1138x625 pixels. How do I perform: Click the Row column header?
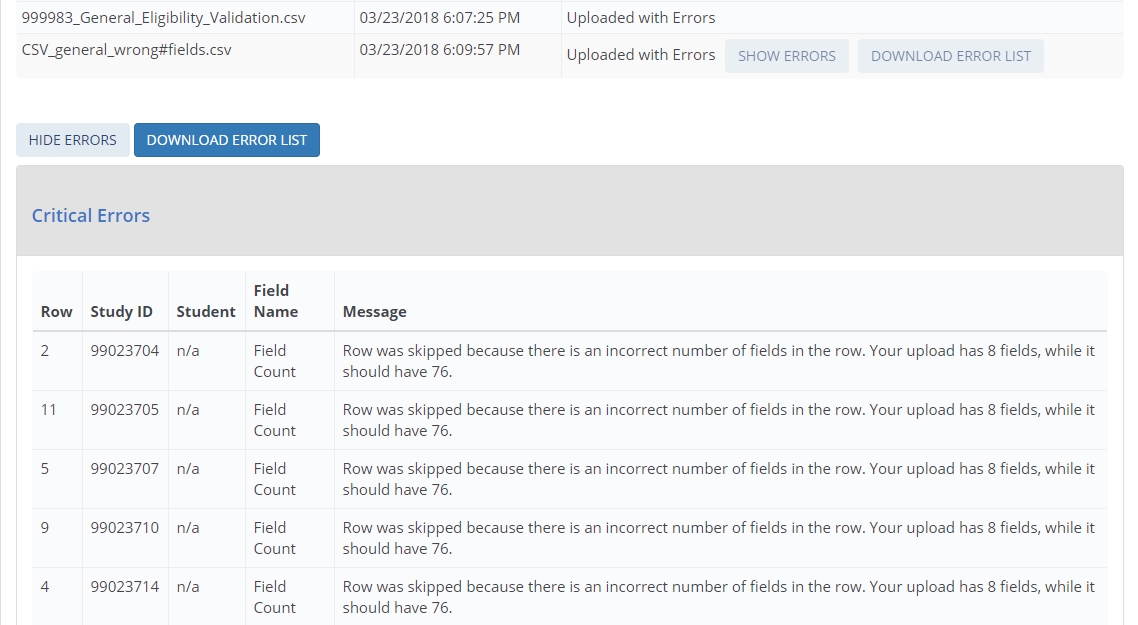coord(56,312)
